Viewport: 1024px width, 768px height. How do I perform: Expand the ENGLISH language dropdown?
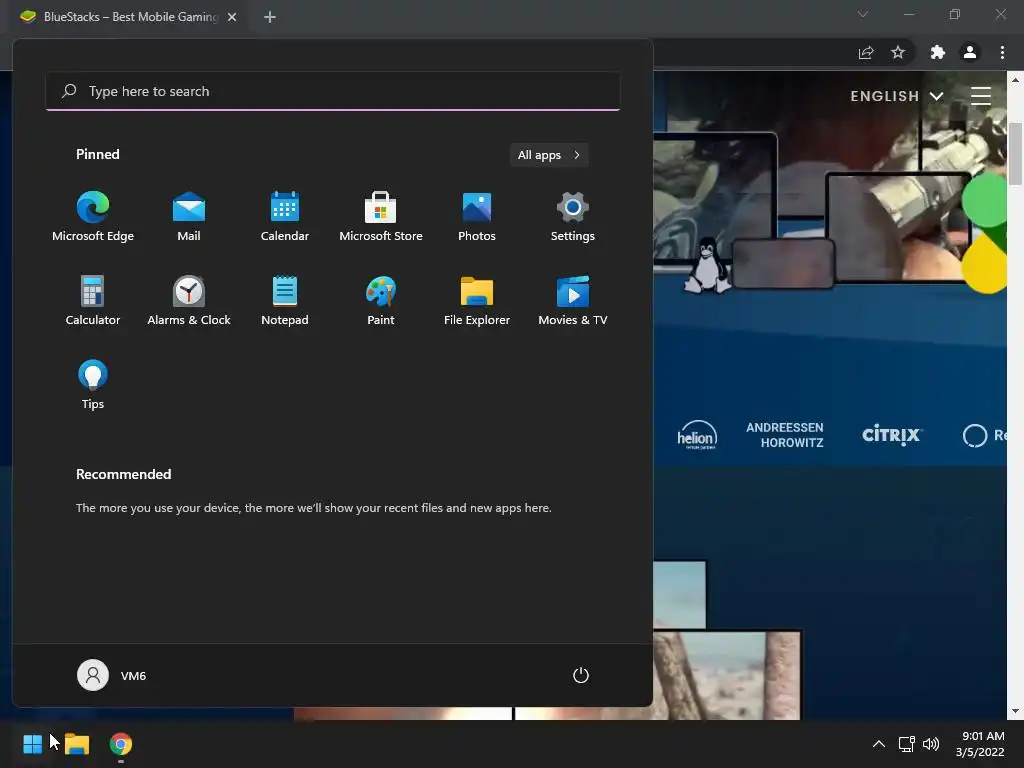(897, 96)
